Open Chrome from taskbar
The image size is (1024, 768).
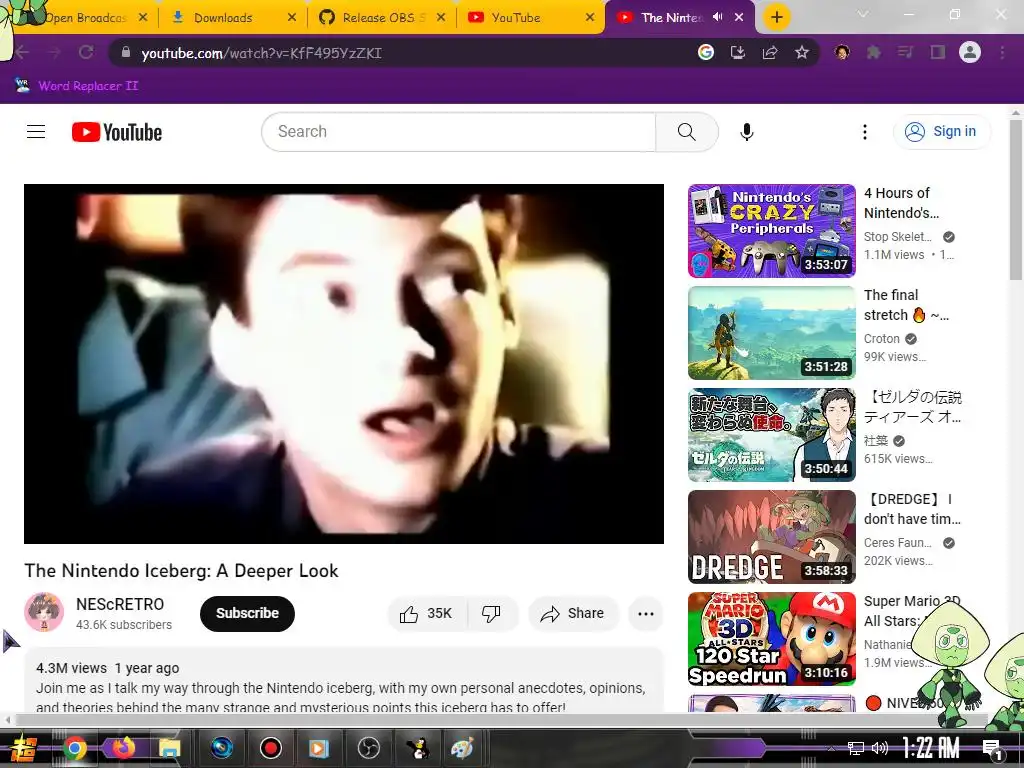[75, 748]
